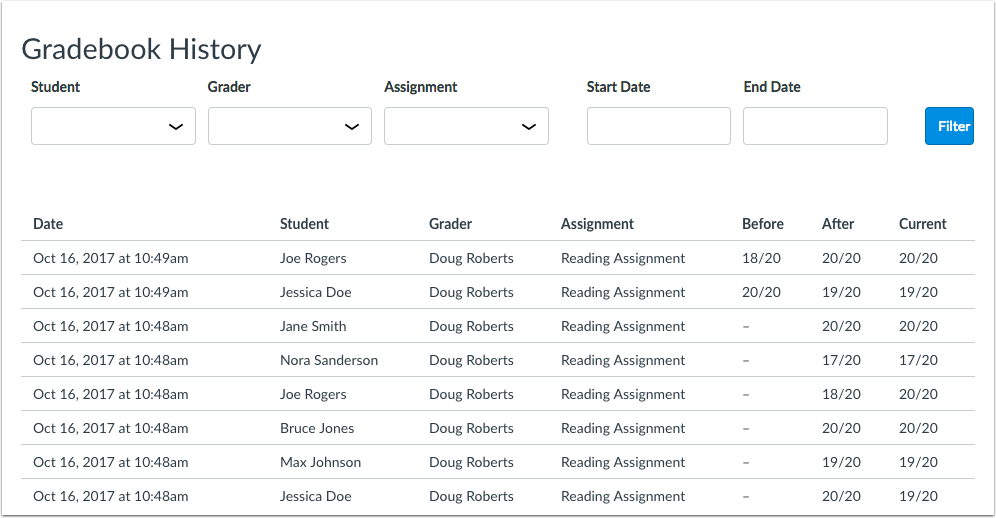
Task: Click Doug Roberts in Max Johnson's row
Action: pos(471,462)
